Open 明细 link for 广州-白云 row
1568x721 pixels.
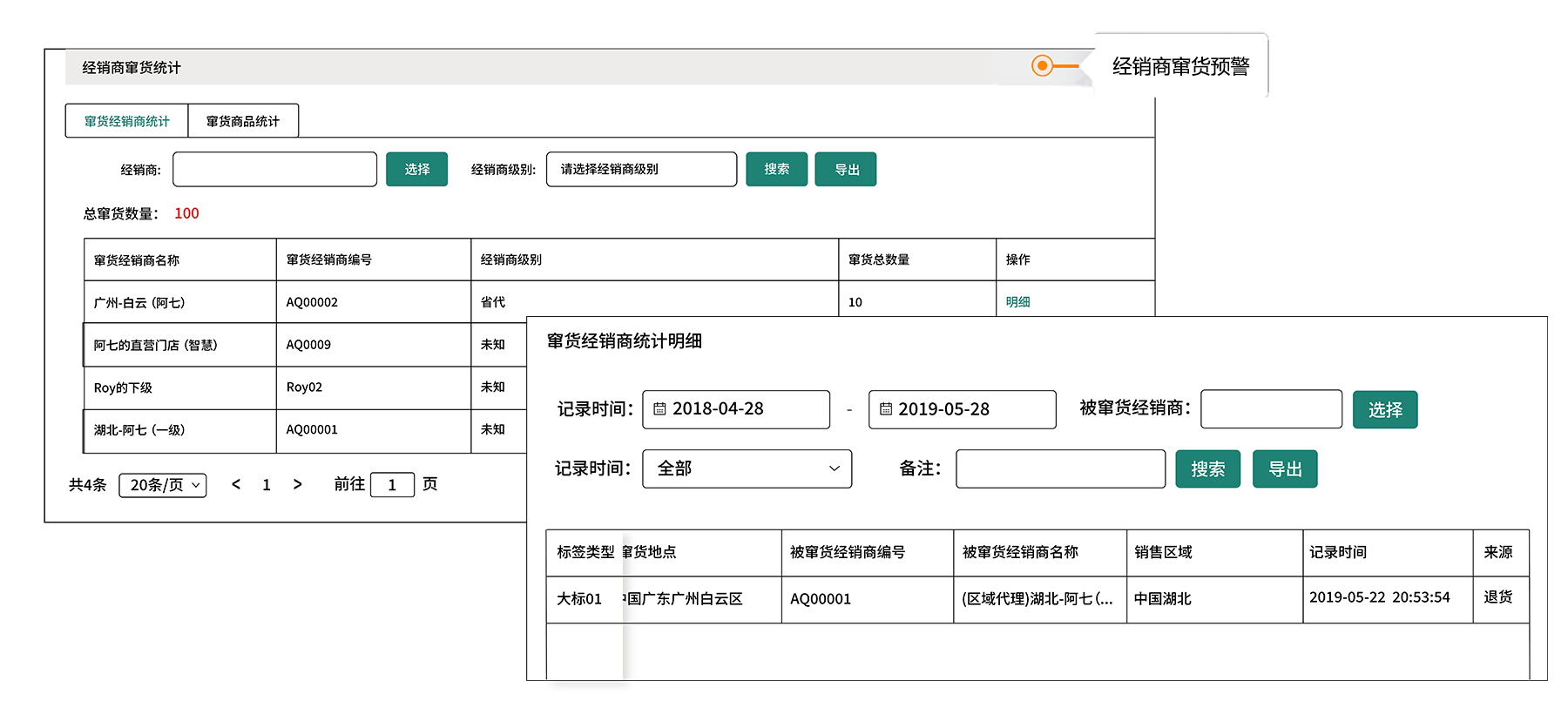[x=1017, y=302]
